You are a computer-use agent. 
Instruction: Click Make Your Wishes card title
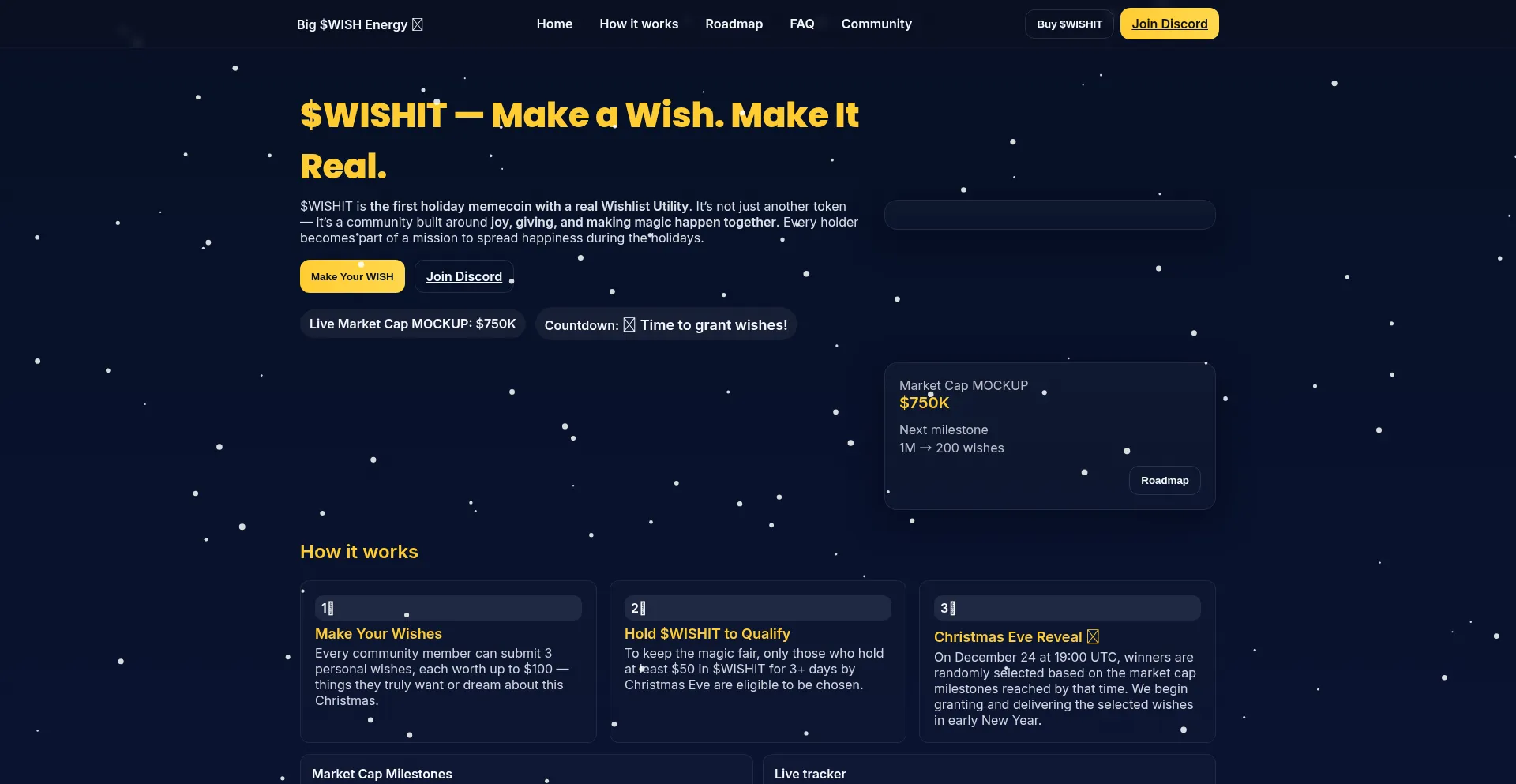(x=378, y=633)
